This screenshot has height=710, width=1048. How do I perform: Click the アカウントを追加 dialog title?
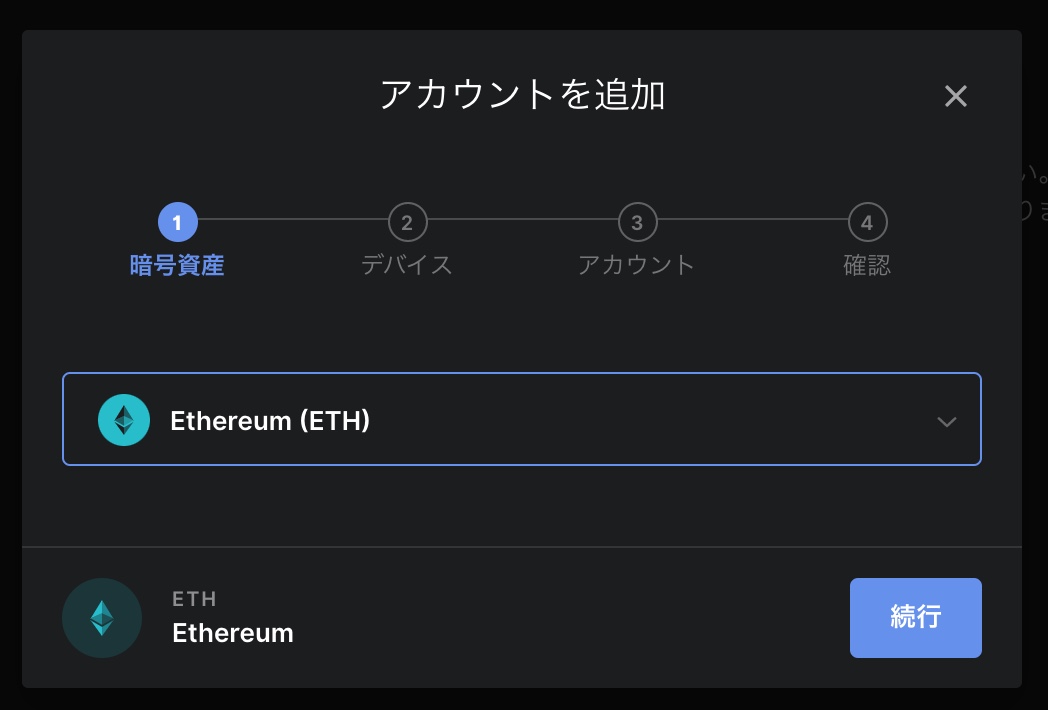pos(522,95)
